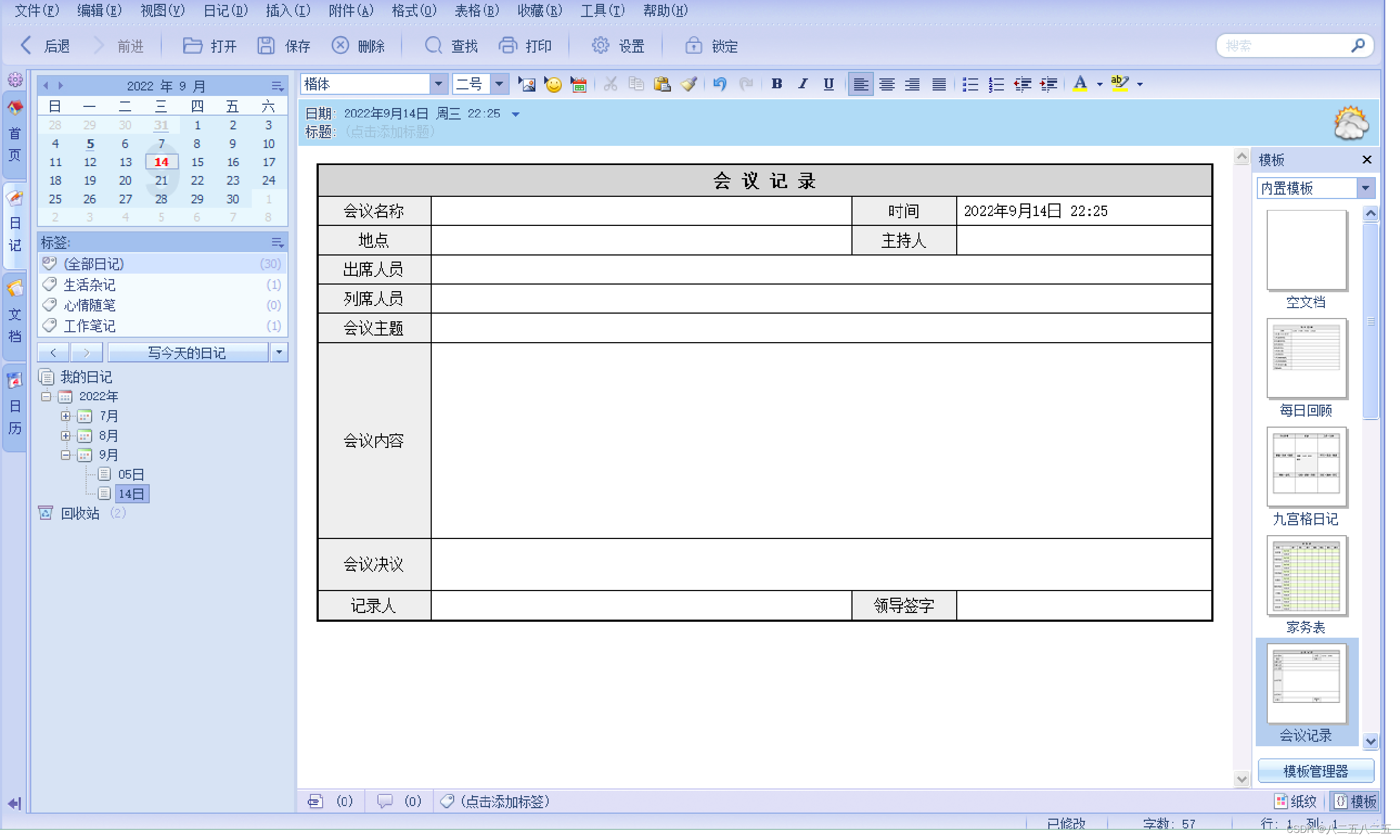1400x840 pixels.
Task: Toggle underline formatting
Action: 828,84
